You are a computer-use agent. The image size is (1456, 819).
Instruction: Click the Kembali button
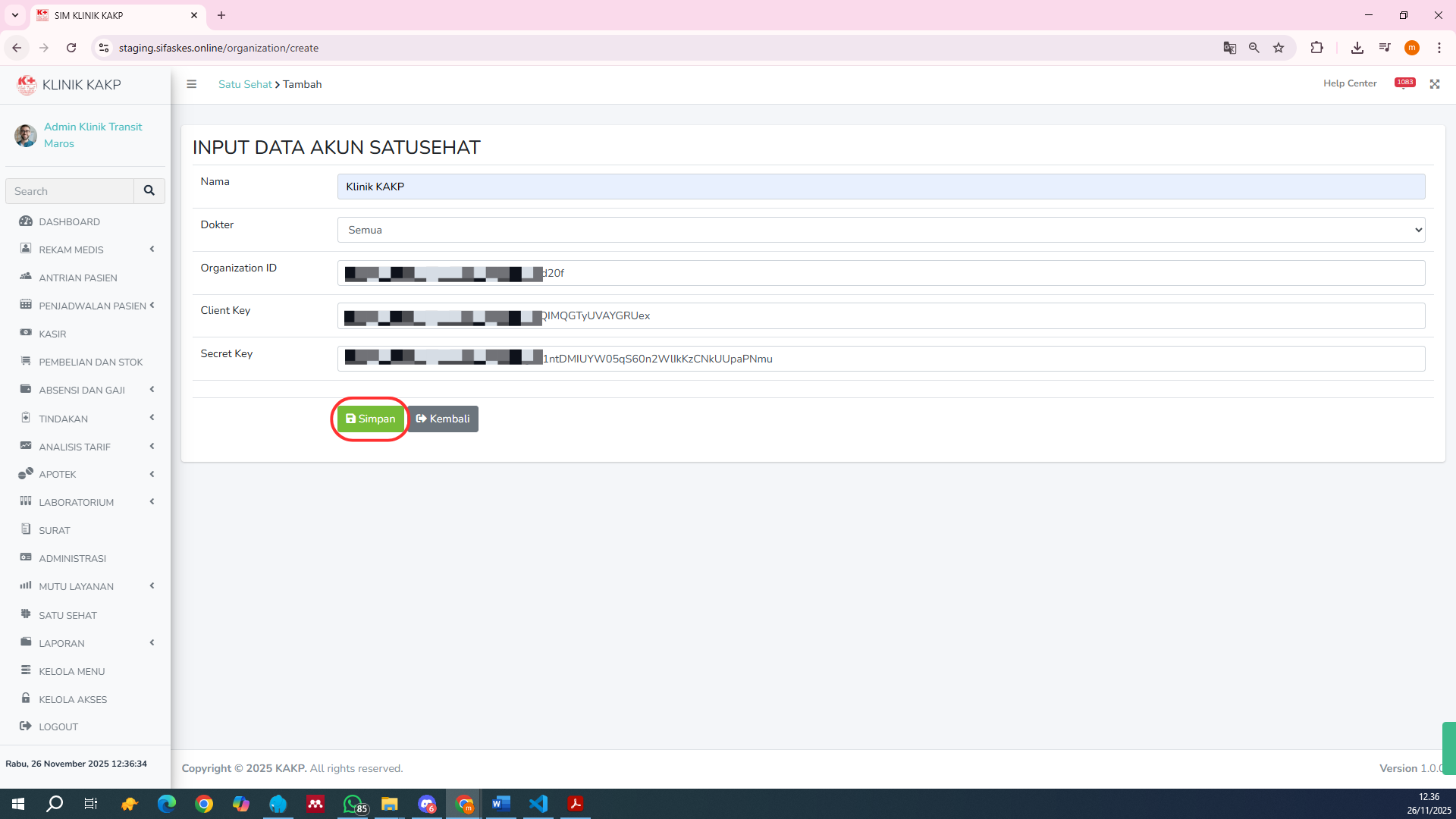pyautogui.click(x=443, y=419)
